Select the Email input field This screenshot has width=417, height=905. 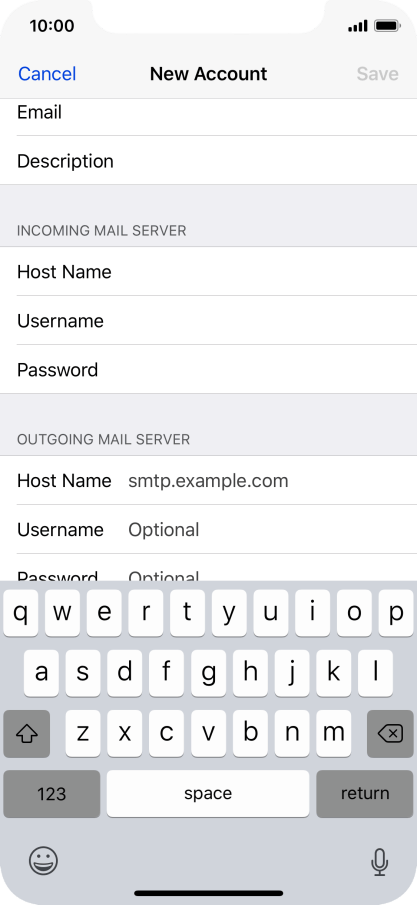pos(208,113)
